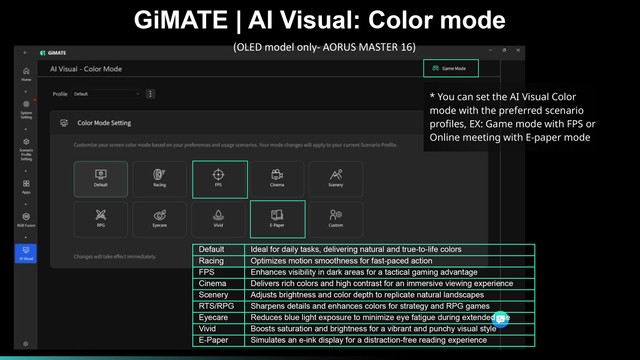
Task: Click 'Ideal for daily tasks' description
Action: 356,249
